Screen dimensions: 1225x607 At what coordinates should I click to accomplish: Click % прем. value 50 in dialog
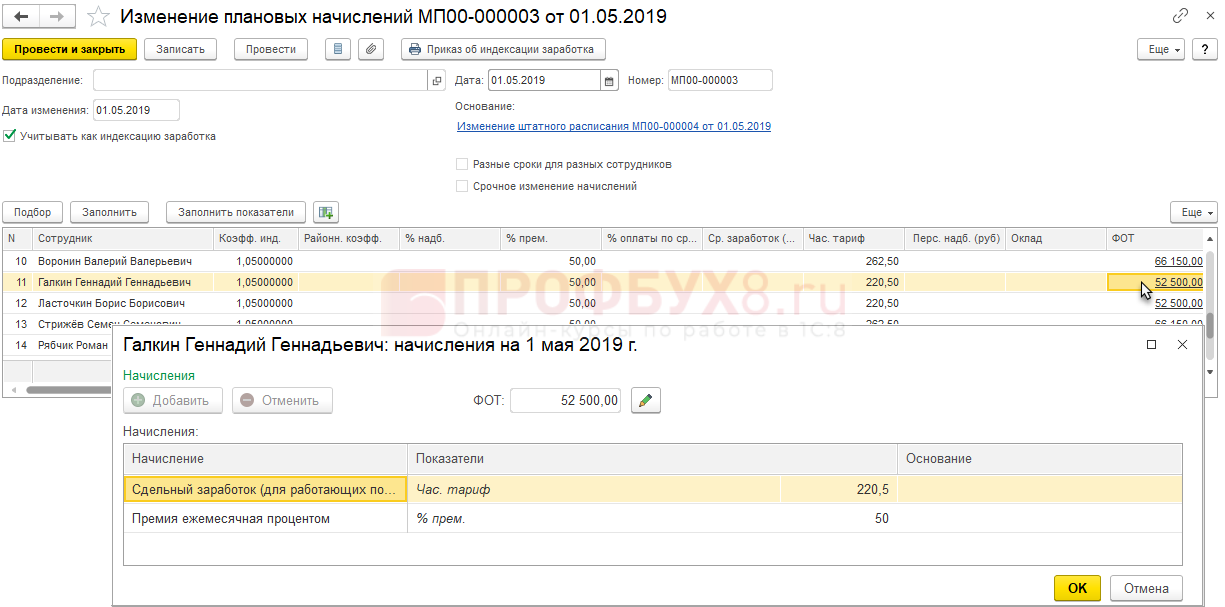(x=838, y=519)
